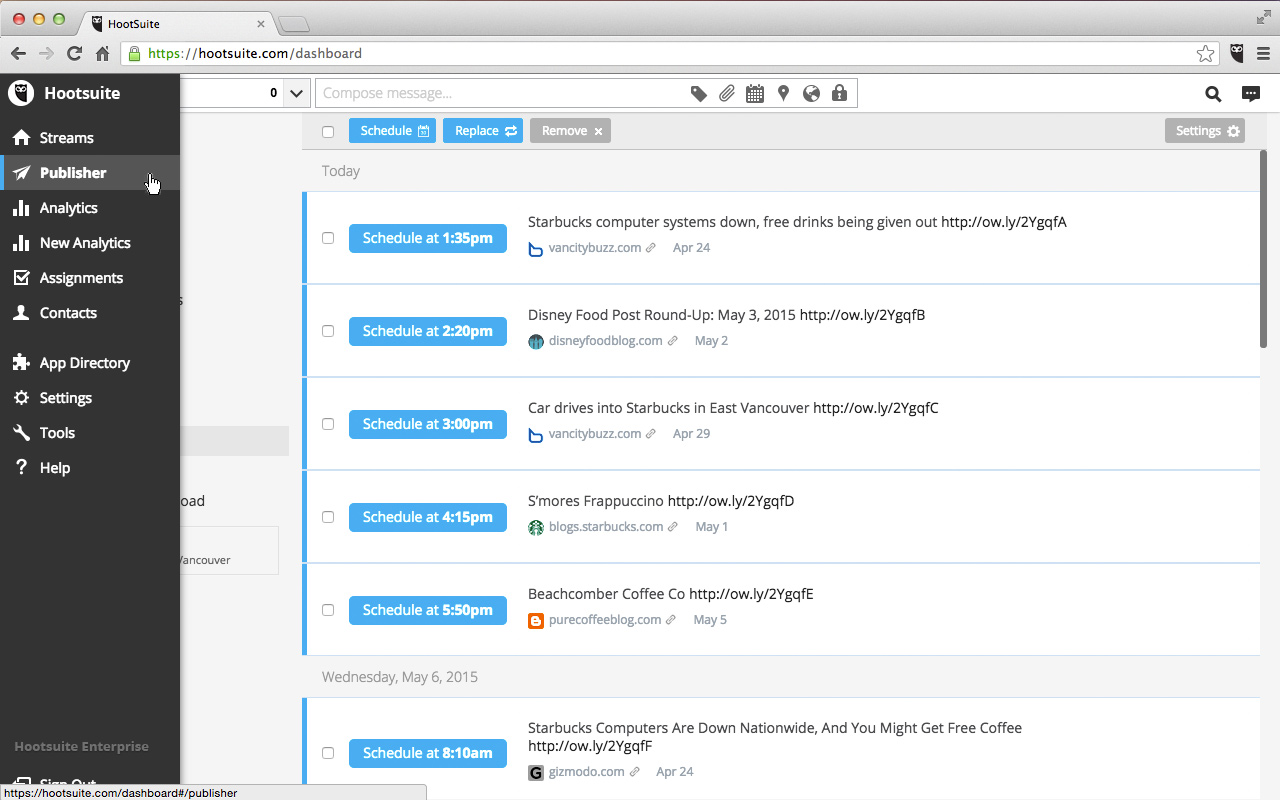Click the search magnifier icon
1280x800 pixels.
1213,94
